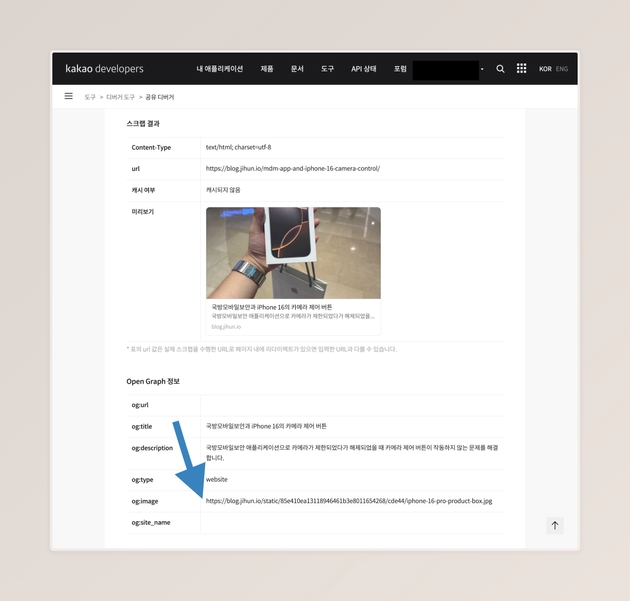Open the hamburger side menu
The height and width of the screenshot is (601, 630).
click(x=69, y=97)
